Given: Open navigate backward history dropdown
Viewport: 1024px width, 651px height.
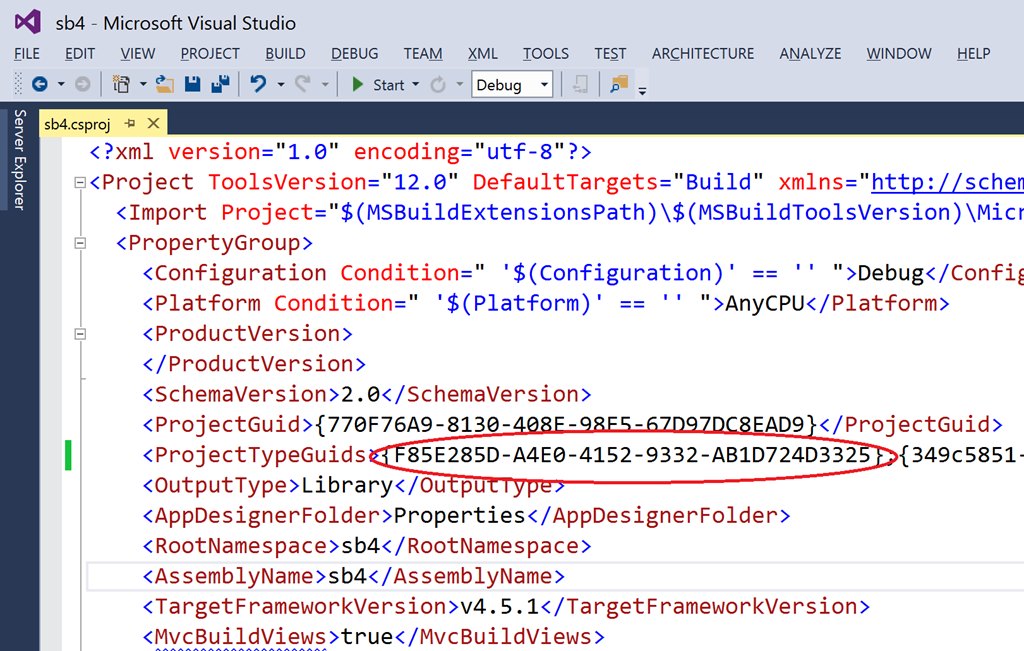Looking at the screenshot, I should tap(61, 84).
